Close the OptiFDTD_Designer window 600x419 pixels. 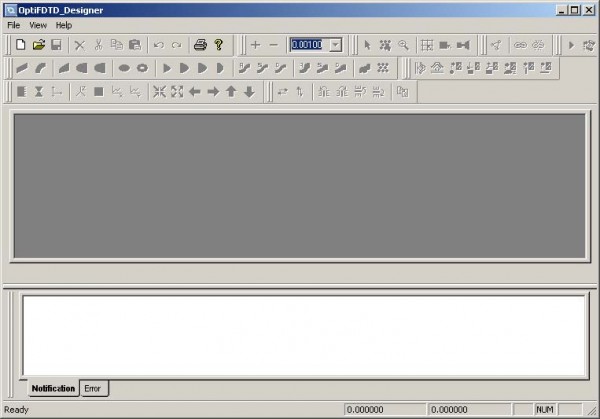click(x=589, y=10)
